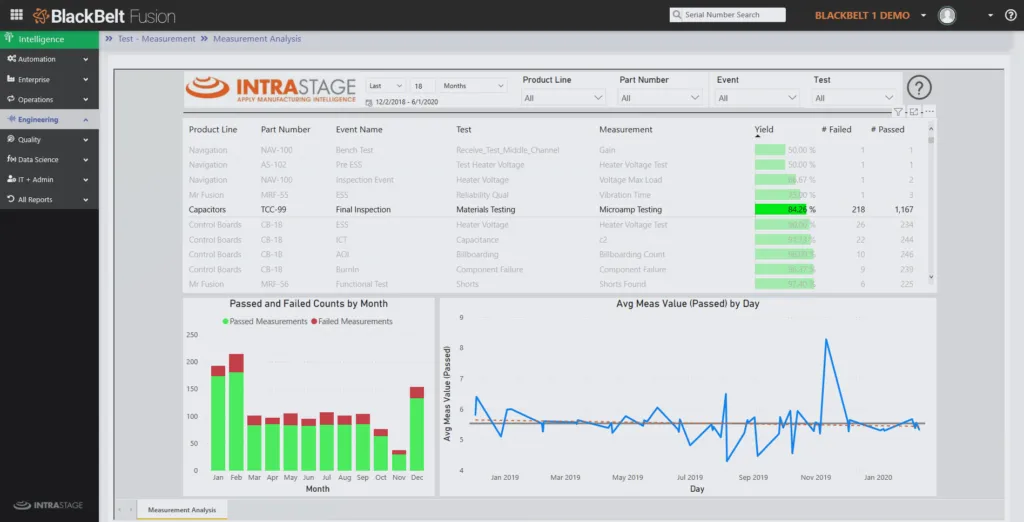
Task: Click the top bar help icon
Action: [1010, 15]
